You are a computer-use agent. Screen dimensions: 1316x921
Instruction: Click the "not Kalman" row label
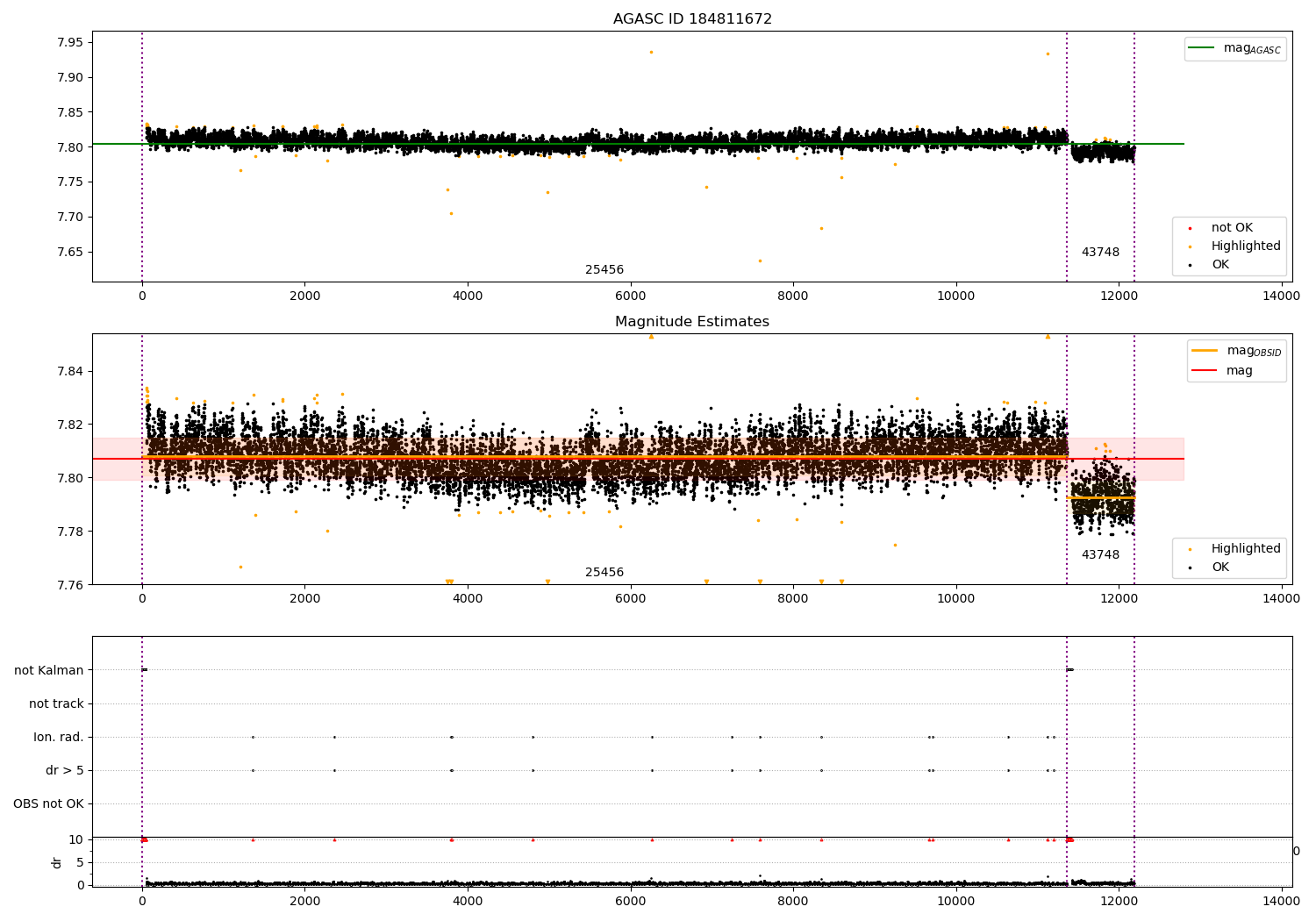(x=49, y=671)
